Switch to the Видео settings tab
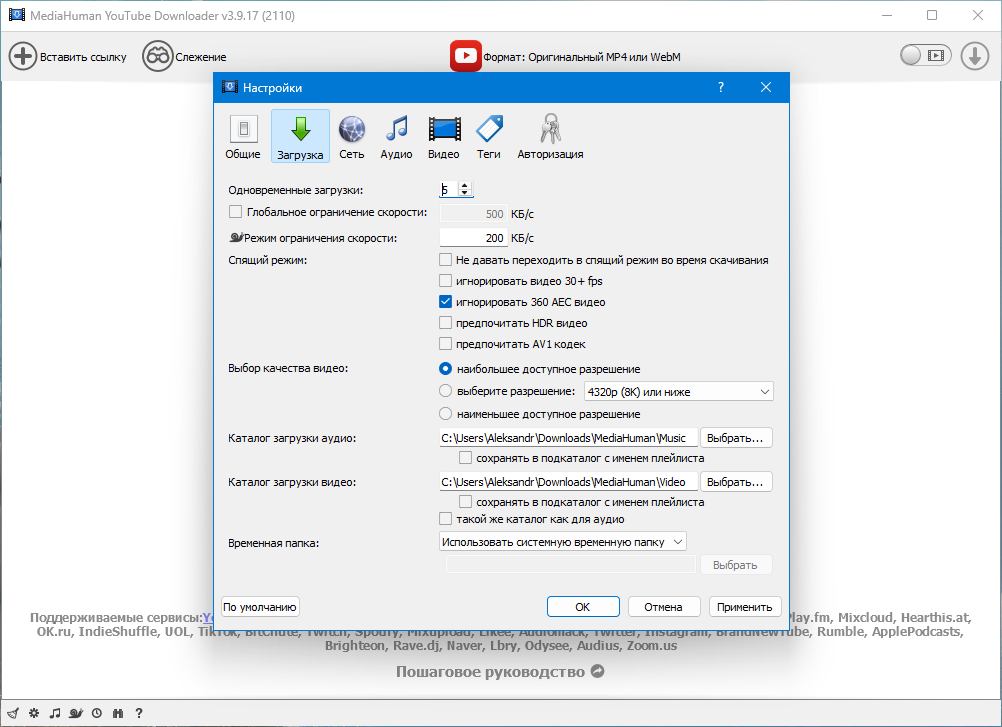1002x727 pixels. (x=444, y=137)
